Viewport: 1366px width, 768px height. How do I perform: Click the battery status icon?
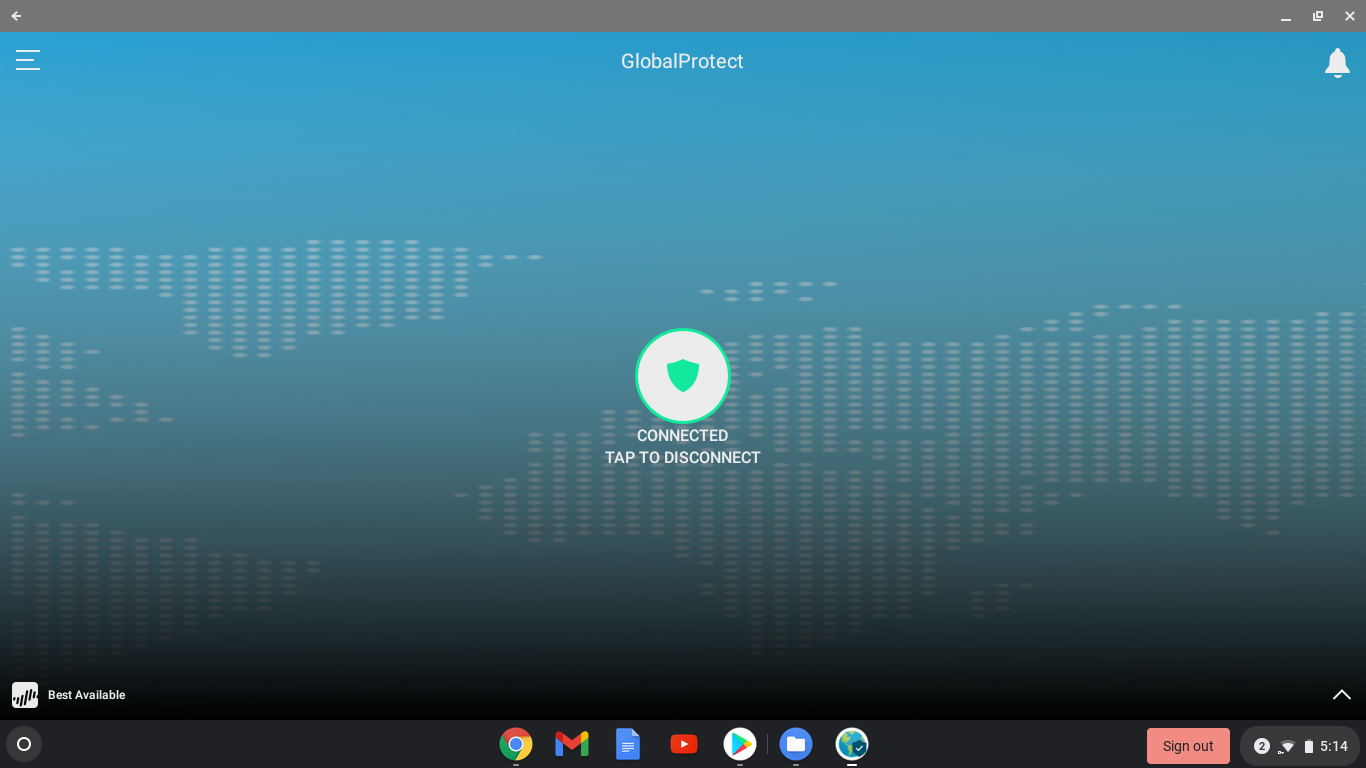coord(1309,746)
